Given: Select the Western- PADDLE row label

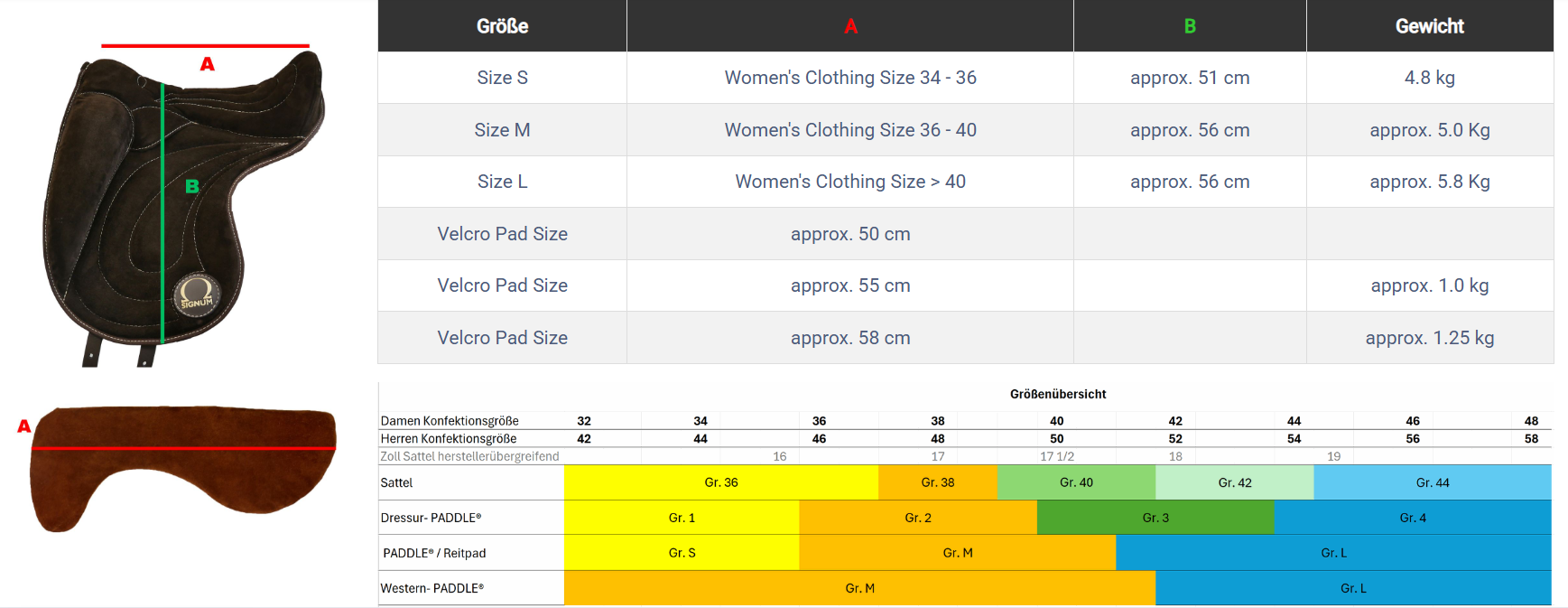Looking at the screenshot, I should tap(432, 588).
